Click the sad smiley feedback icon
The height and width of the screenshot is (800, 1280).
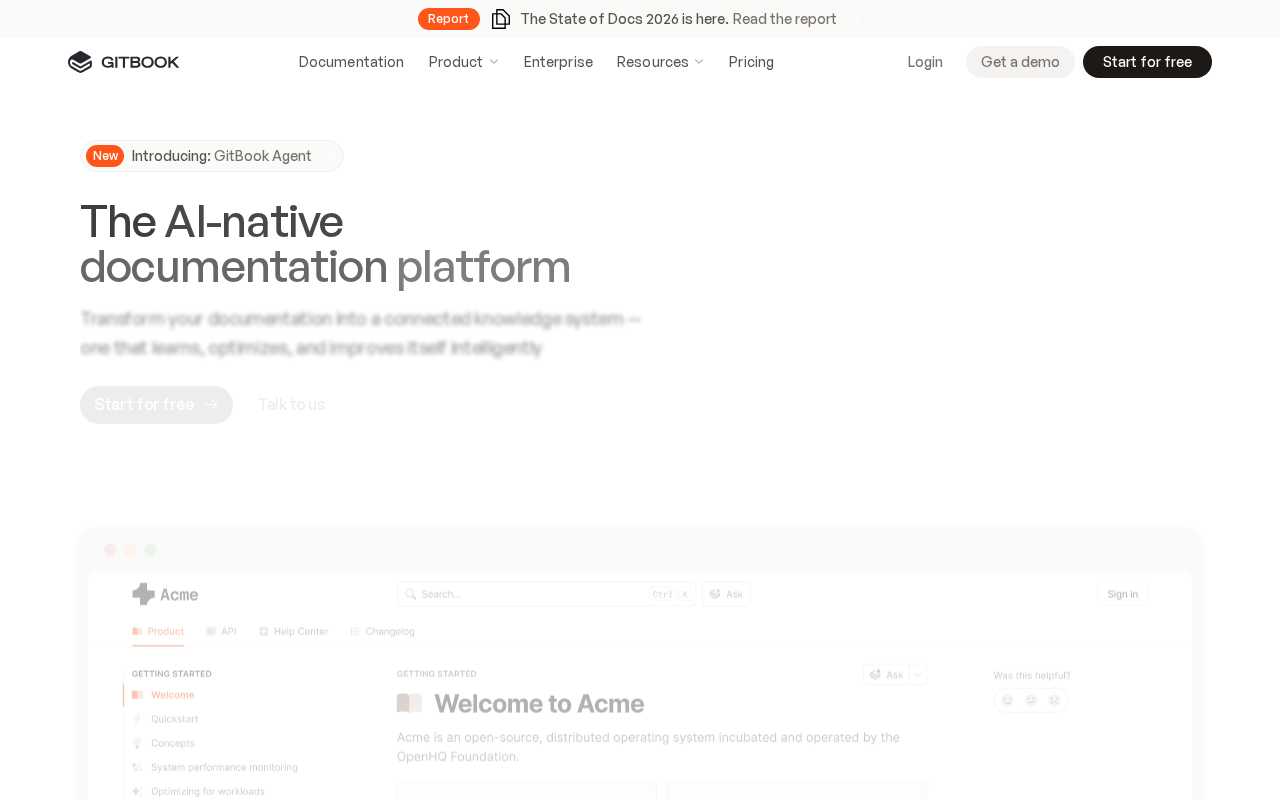pyautogui.click(x=1054, y=700)
